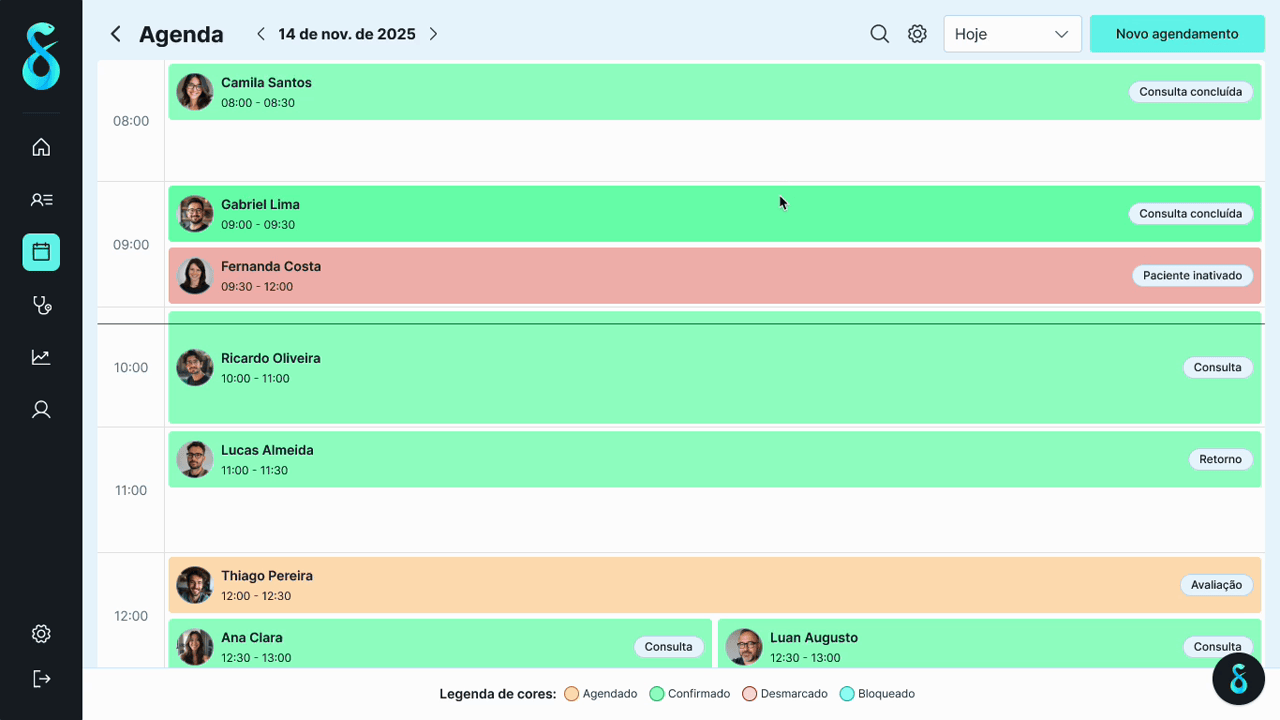Click the 'Novo agendamento' button
This screenshot has height=720, width=1280.
coord(1177,33)
